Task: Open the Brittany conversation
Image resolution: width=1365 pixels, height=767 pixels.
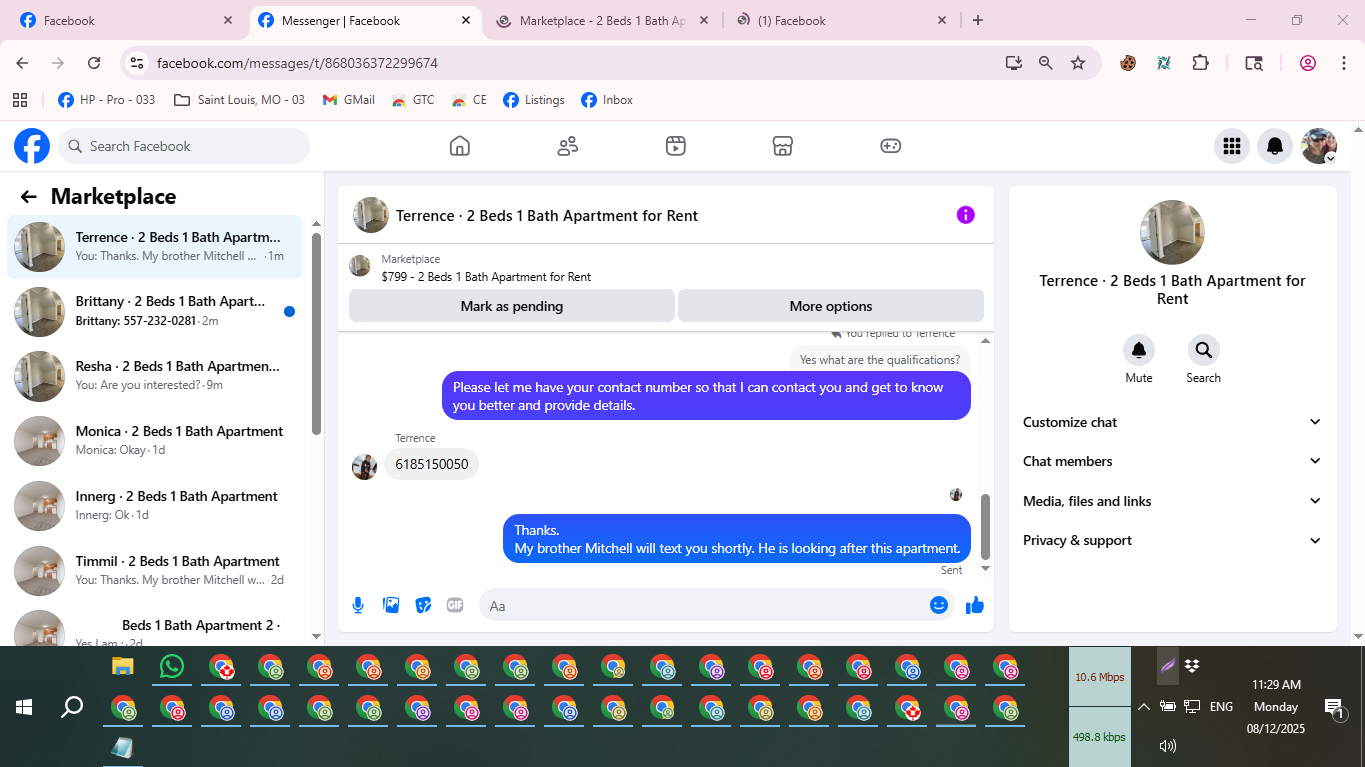Action: 154,311
